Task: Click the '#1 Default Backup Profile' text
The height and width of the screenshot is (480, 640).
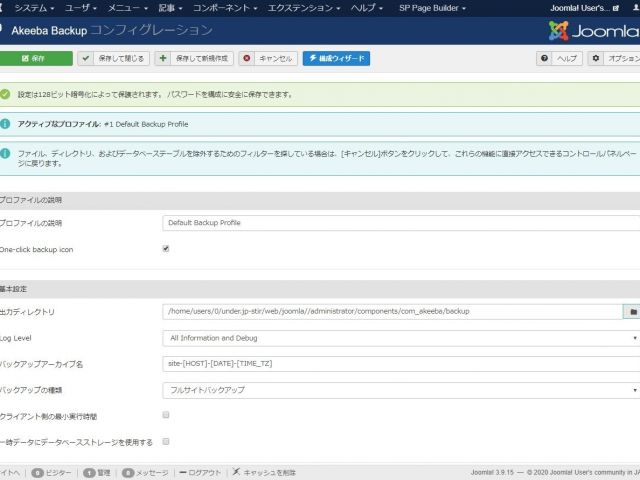Action: coord(146,124)
